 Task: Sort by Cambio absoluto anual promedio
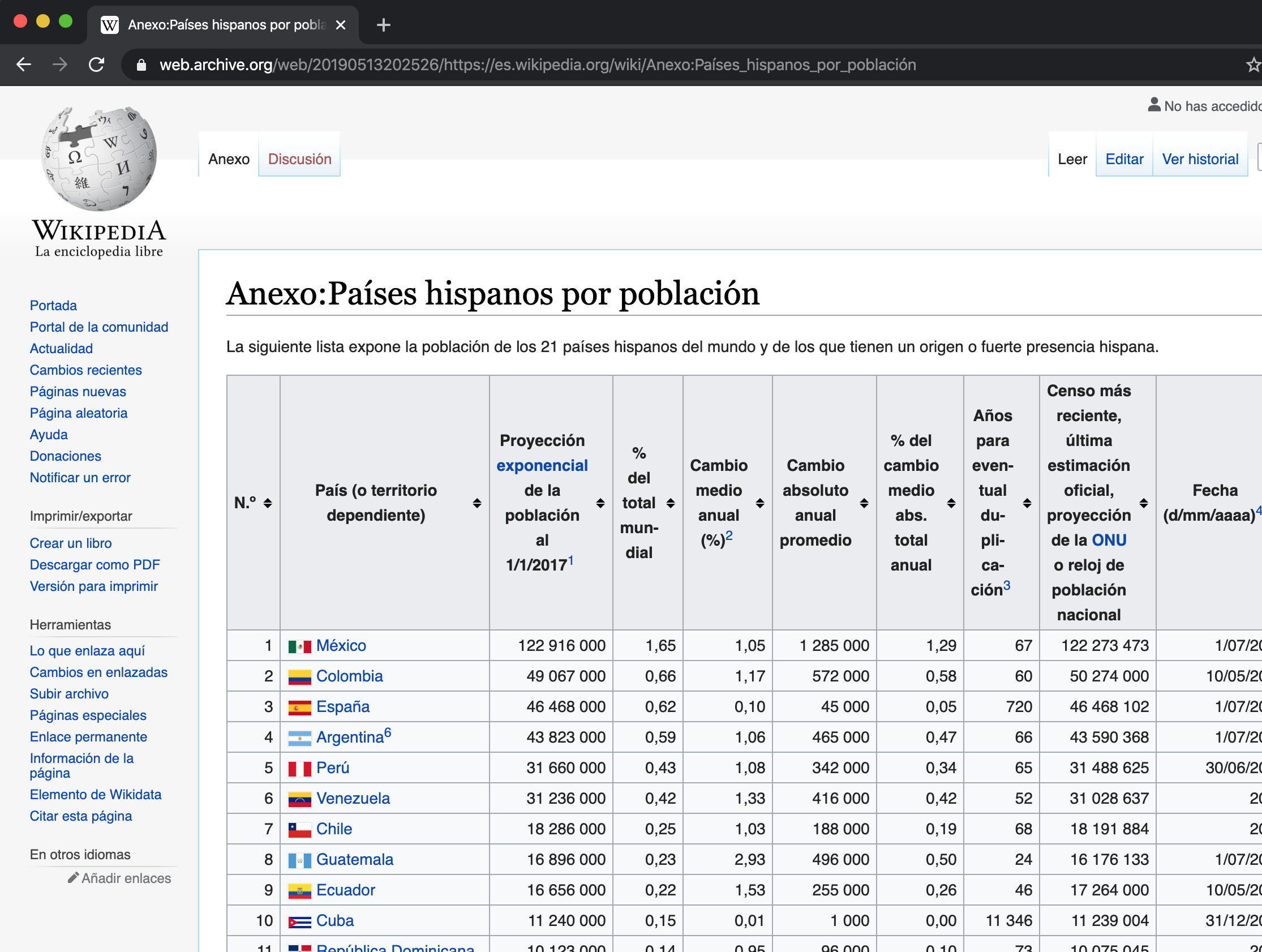coord(864,503)
